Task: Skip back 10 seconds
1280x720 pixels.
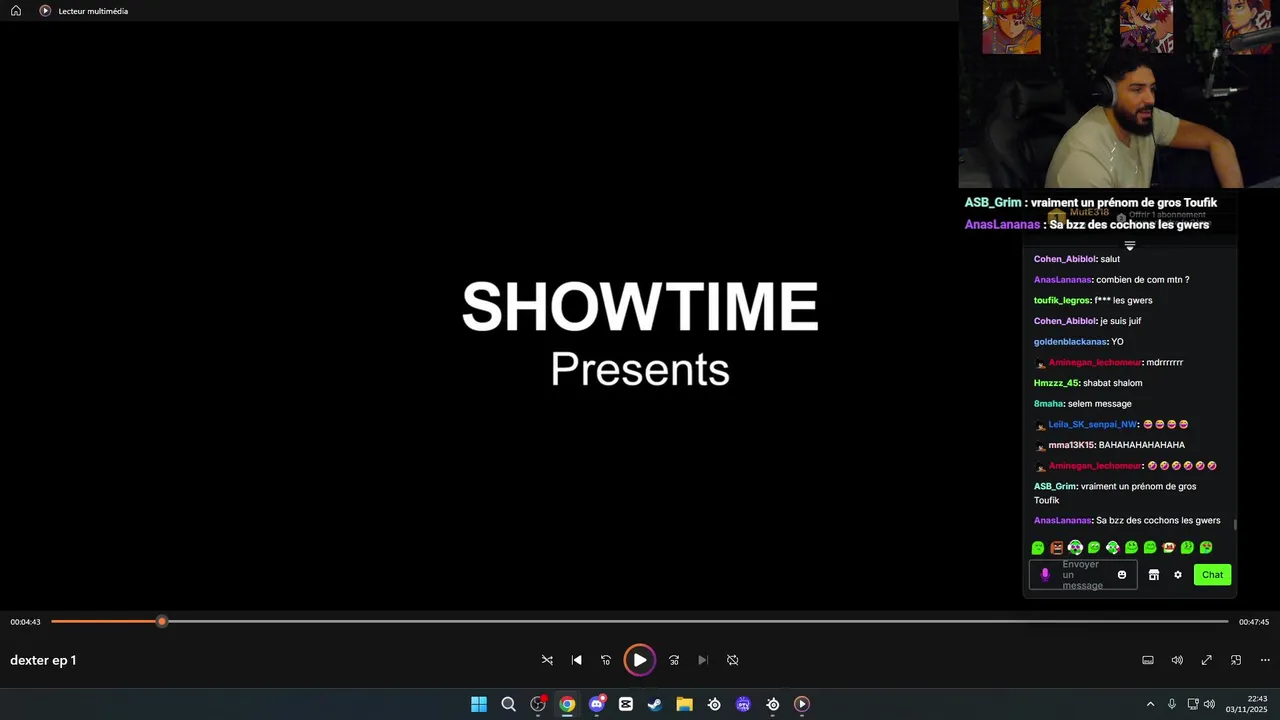Action: point(606,660)
